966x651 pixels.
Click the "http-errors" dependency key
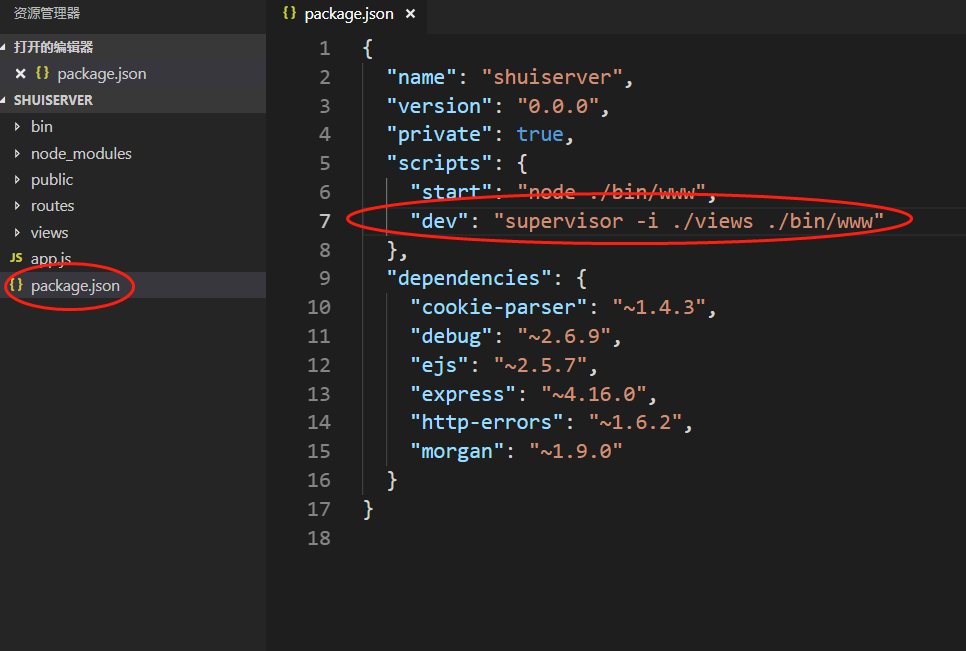coord(487,423)
